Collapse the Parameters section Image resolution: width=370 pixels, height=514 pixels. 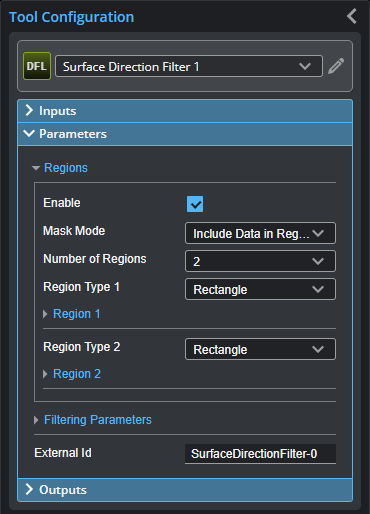tap(185, 134)
